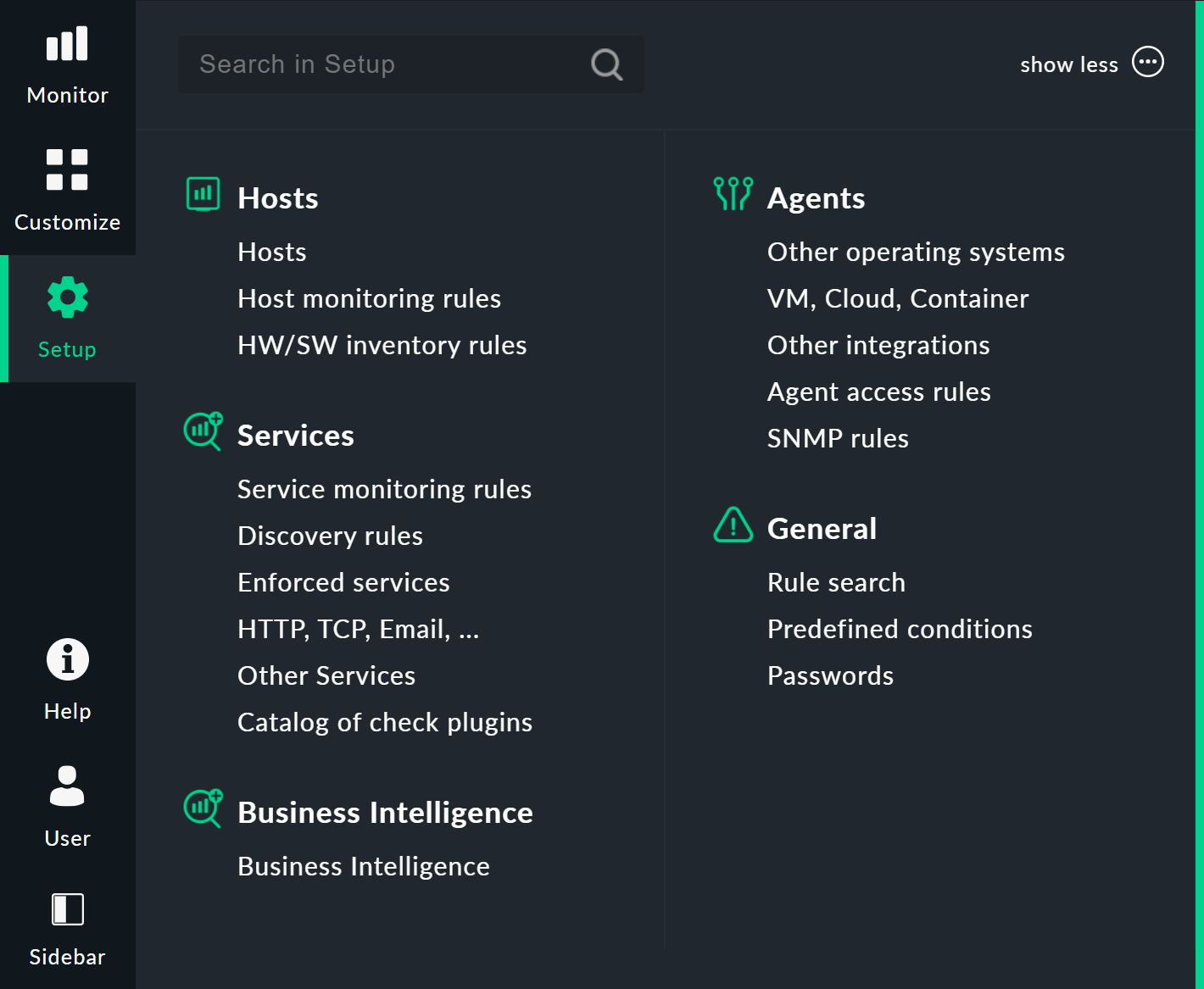This screenshot has width=1204, height=989.
Task: Click the Monitor menu label
Action: (x=68, y=95)
